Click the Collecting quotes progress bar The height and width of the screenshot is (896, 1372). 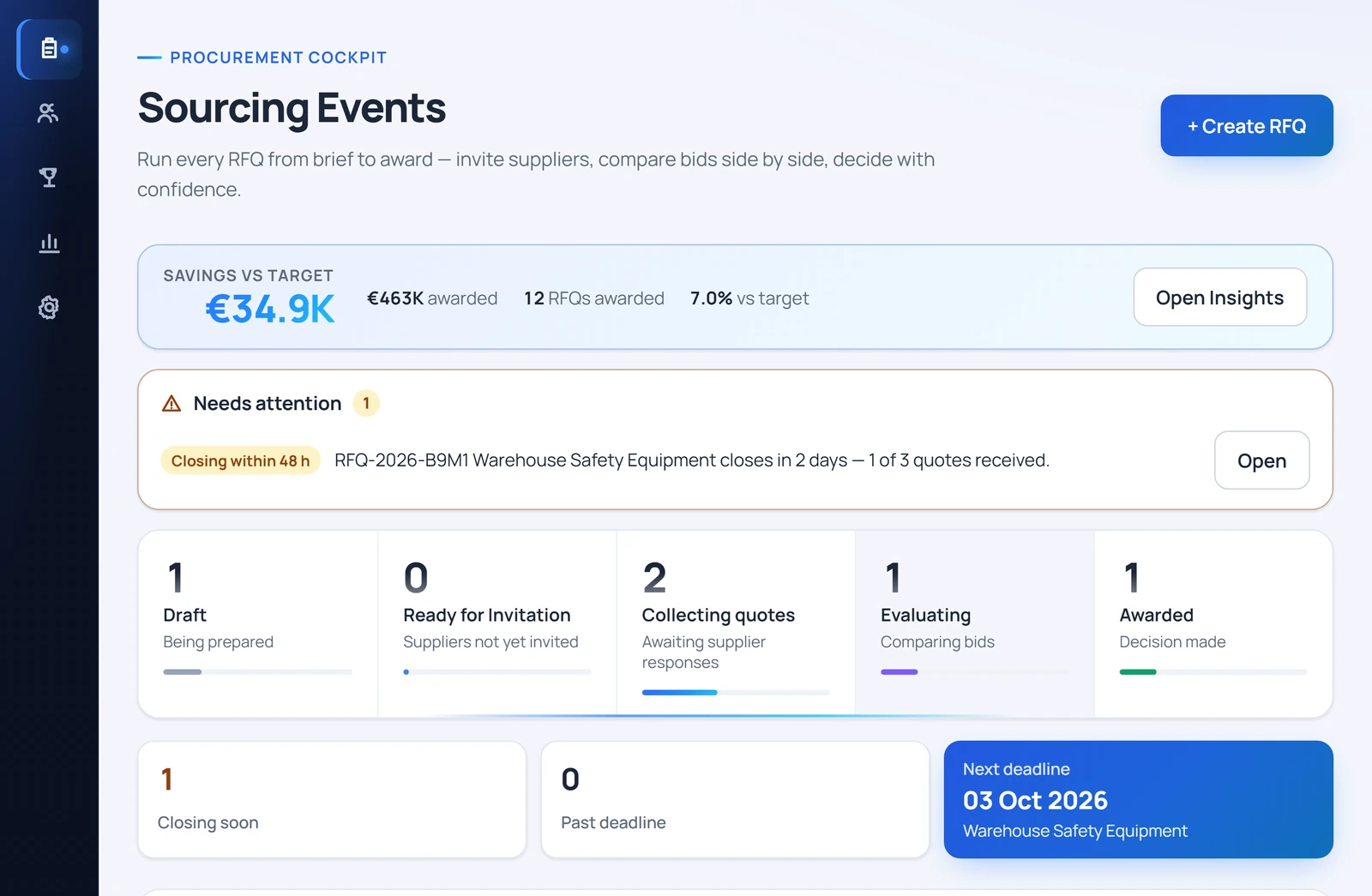click(x=736, y=692)
